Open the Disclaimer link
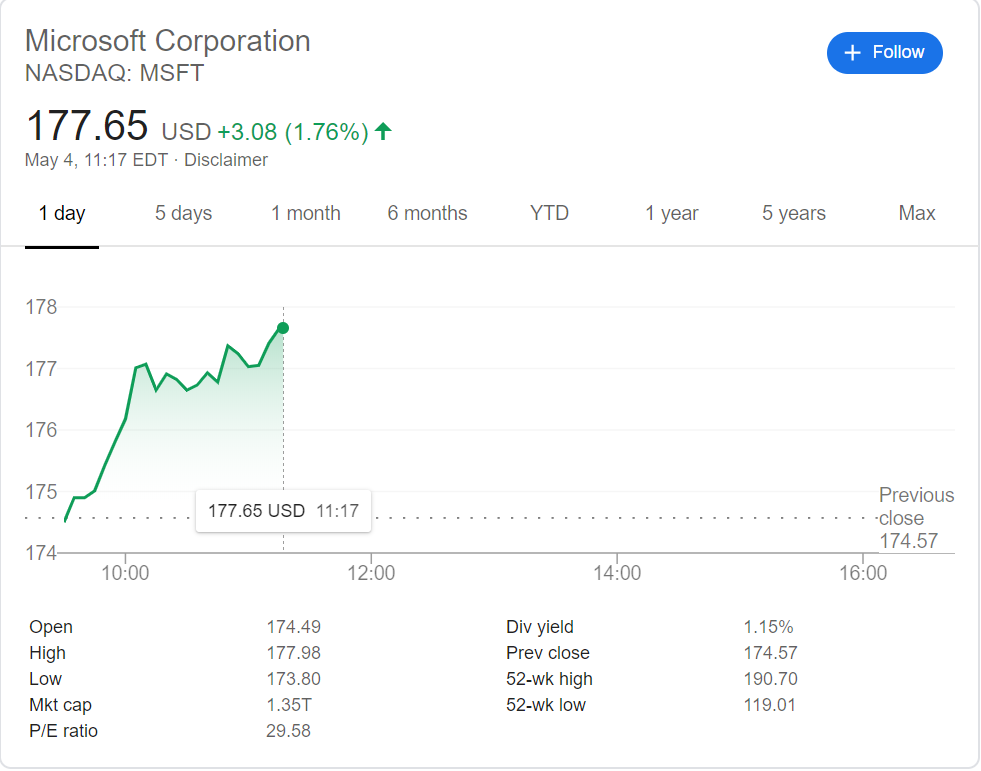The width and height of the screenshot is (981, 771). coord(225,160)
